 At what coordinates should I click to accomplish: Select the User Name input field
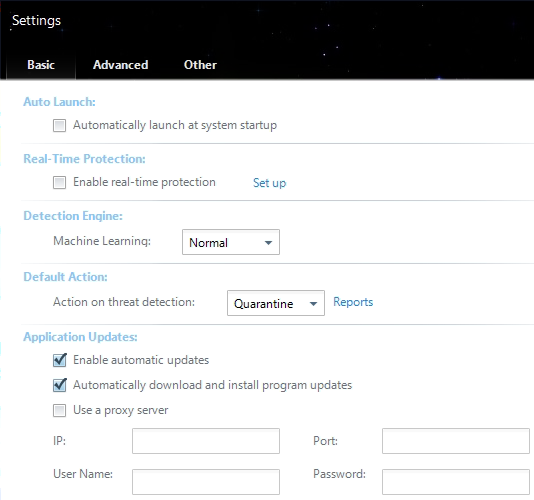click(206, 482)
